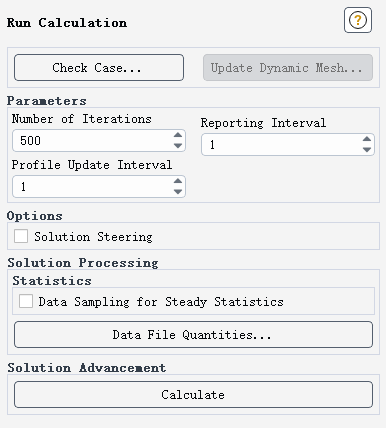Decrease Number of Iterations with down arrow

pyautogui.click(x=178, y=146)
